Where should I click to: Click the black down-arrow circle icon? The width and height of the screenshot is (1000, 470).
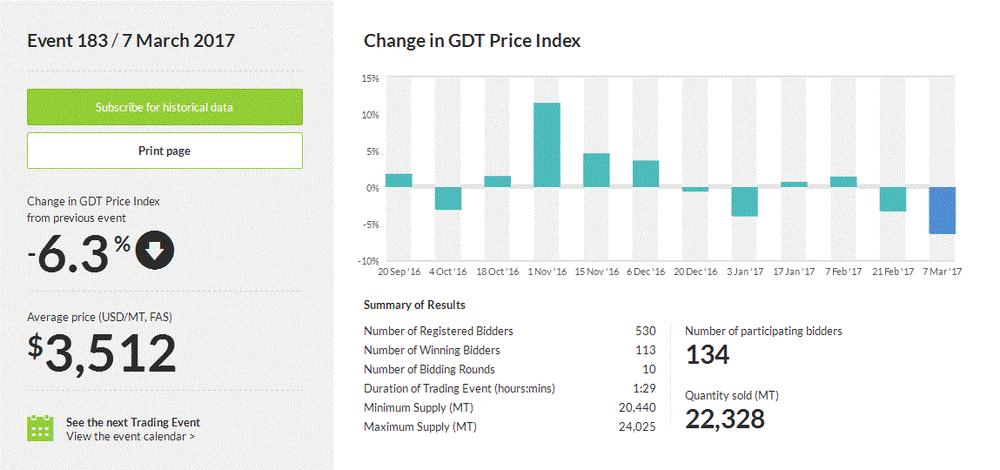tap(154, 251)
